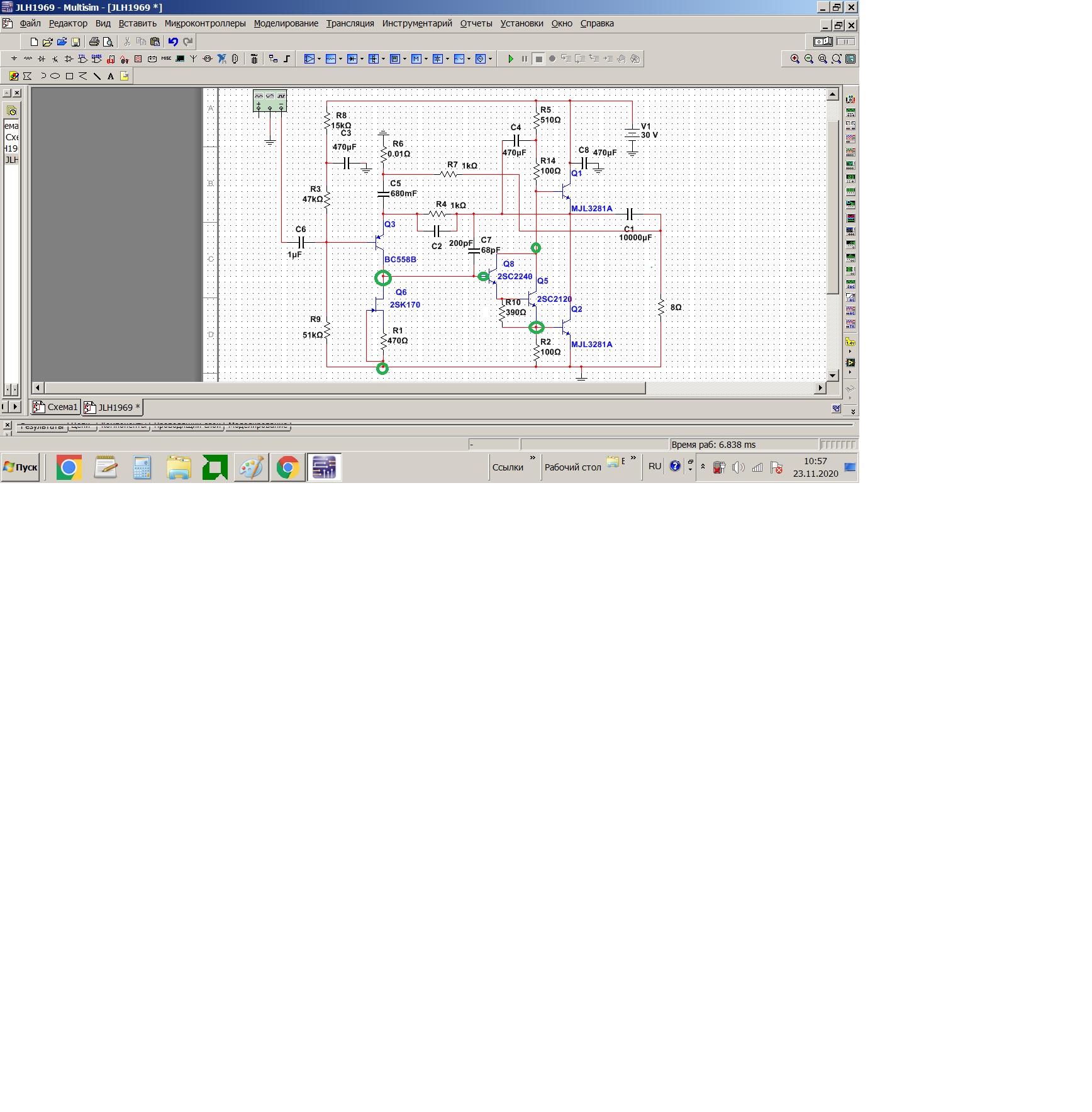1092x1112 pixels.
Task: Zoom out of the schematic
Action: (x=809, y=58)
